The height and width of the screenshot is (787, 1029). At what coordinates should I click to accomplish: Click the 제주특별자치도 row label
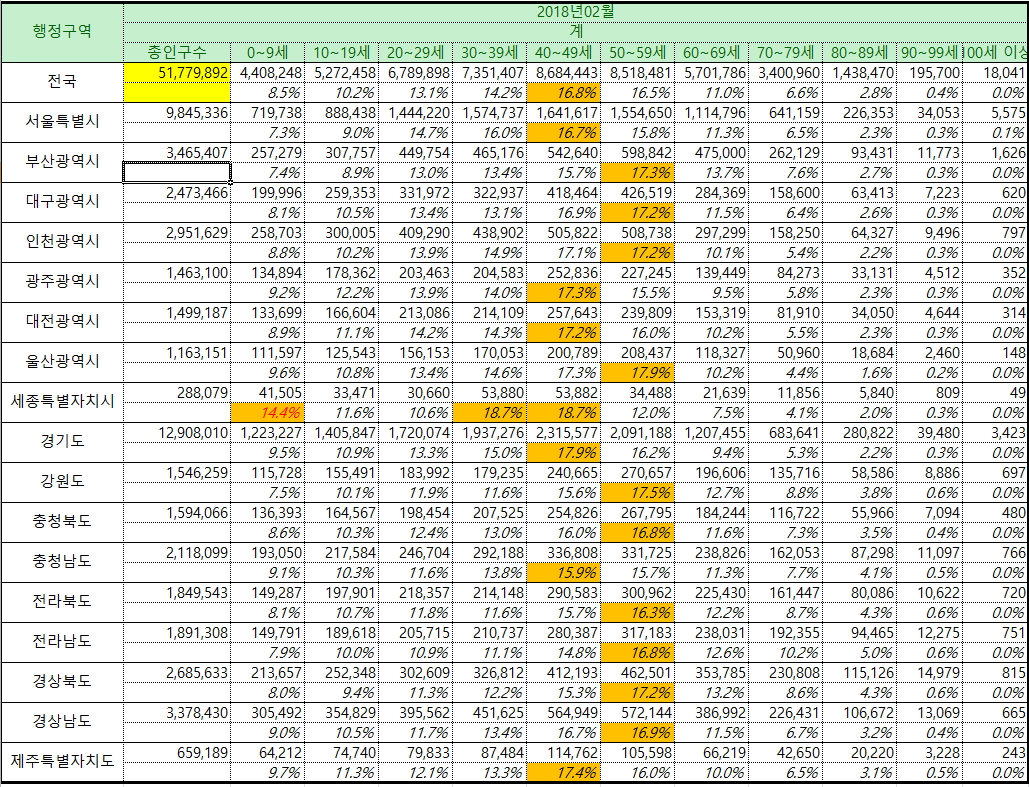click(62, 763)
